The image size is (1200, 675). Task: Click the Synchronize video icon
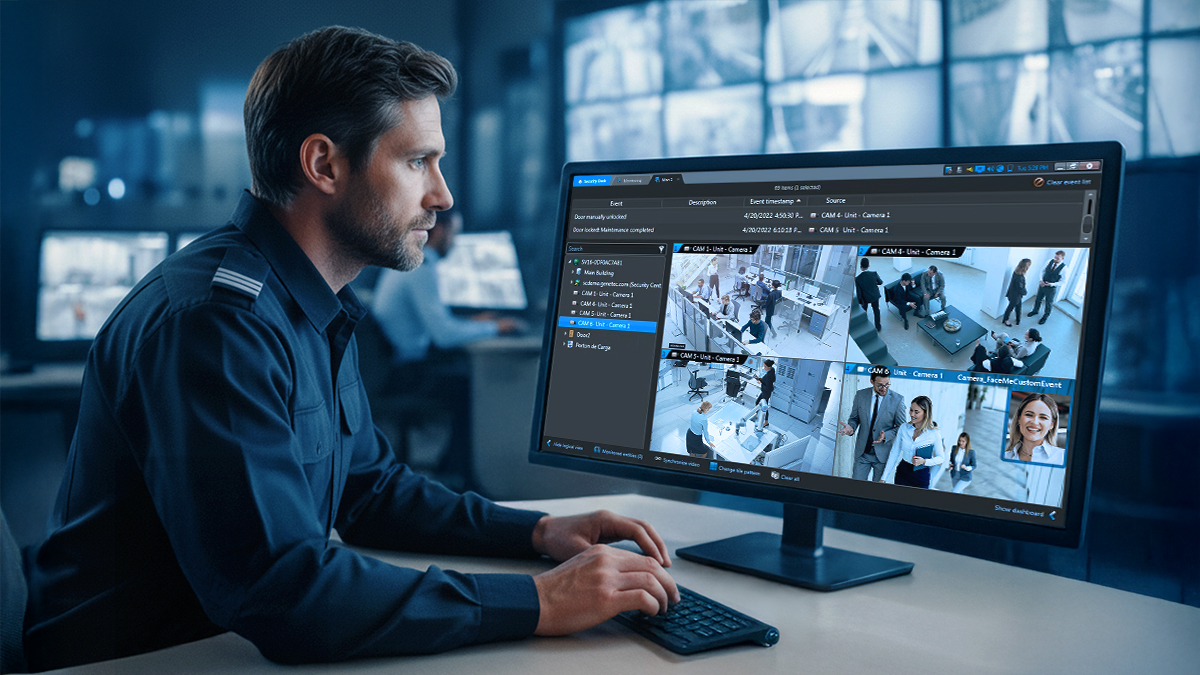(657, 459)
